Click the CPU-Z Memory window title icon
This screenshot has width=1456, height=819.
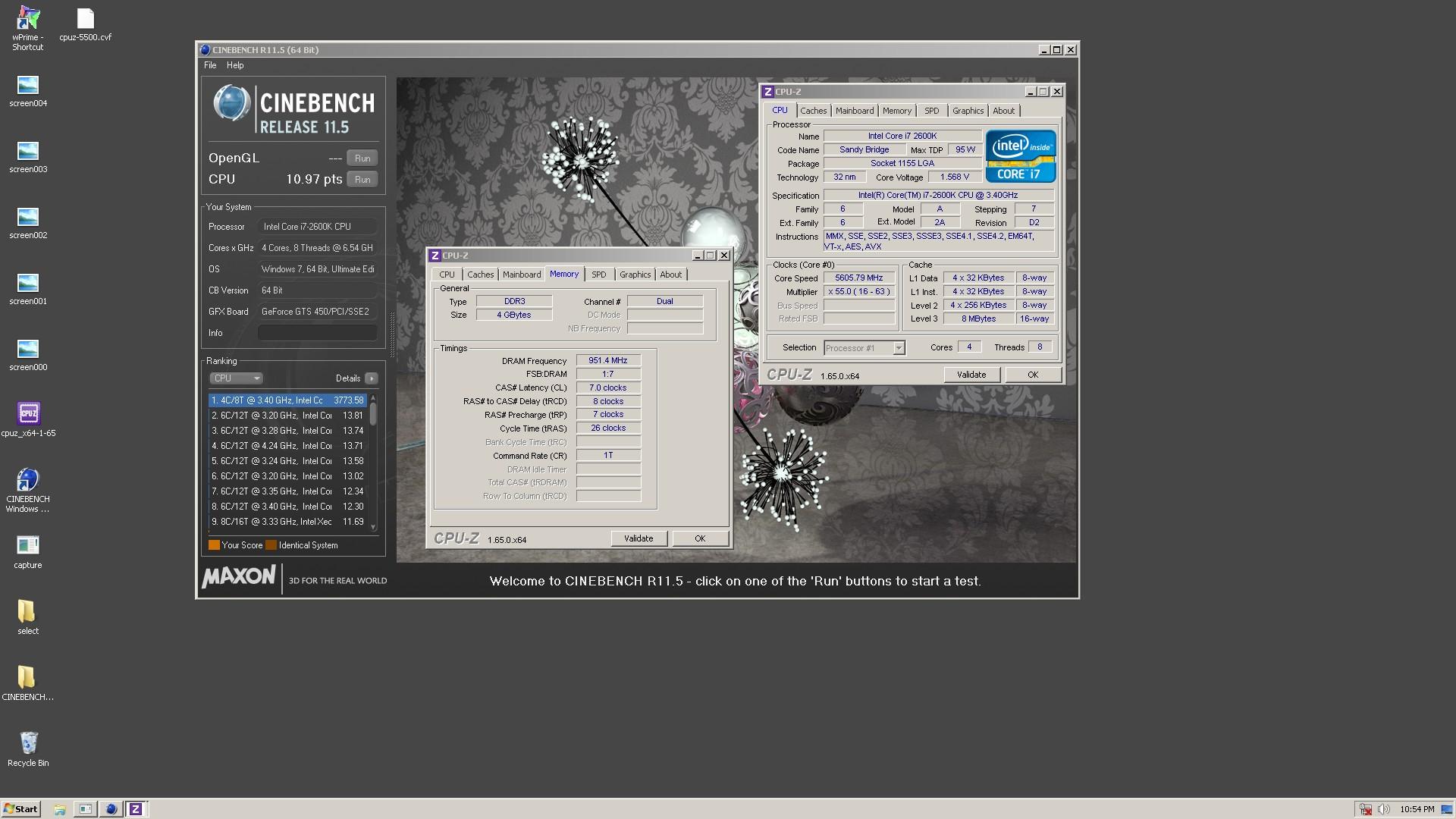click(435, 256)
